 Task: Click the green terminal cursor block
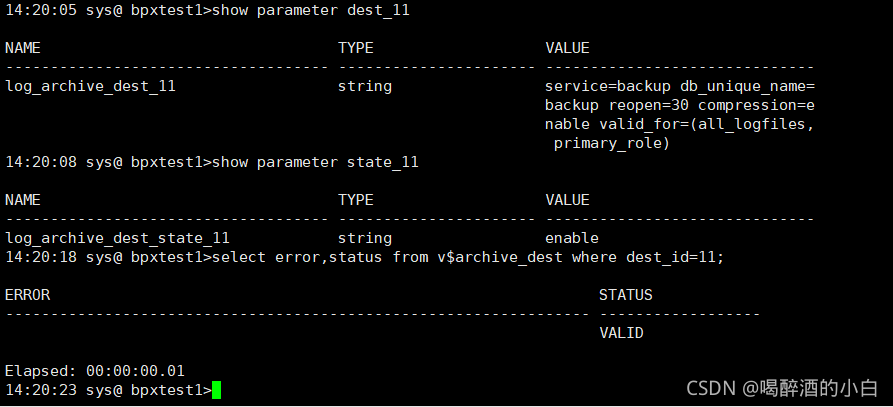(x=216, y=390)
